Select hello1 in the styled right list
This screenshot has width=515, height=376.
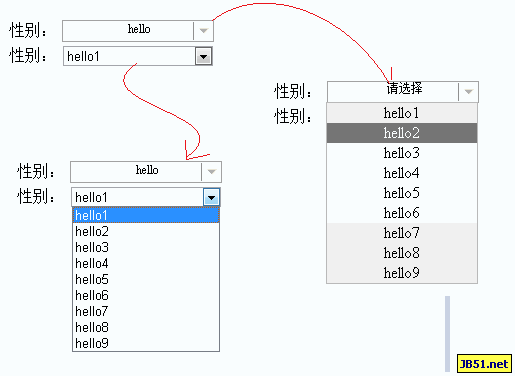[402, 113]
